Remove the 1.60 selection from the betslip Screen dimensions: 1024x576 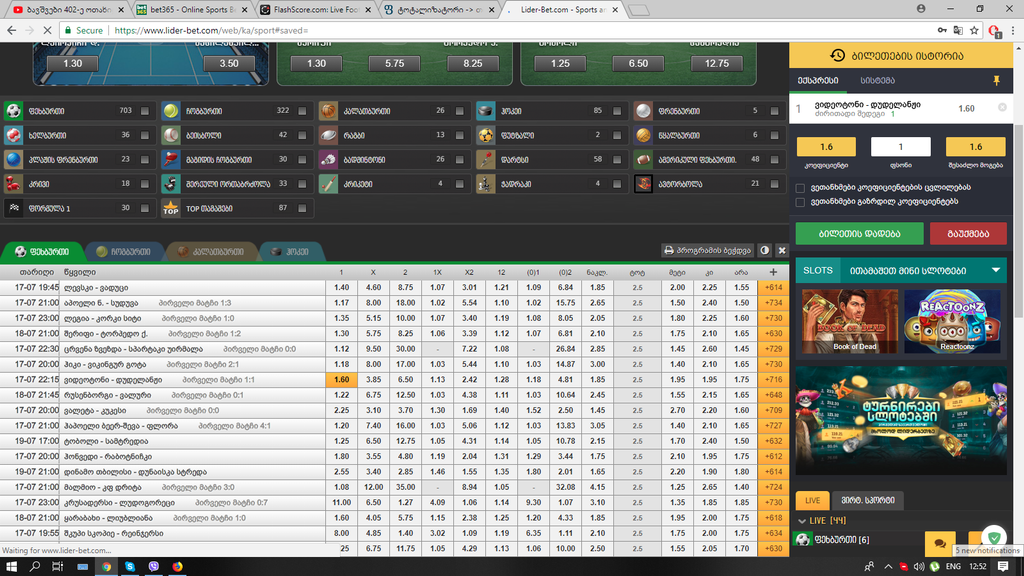click(x=1002, y=108)
